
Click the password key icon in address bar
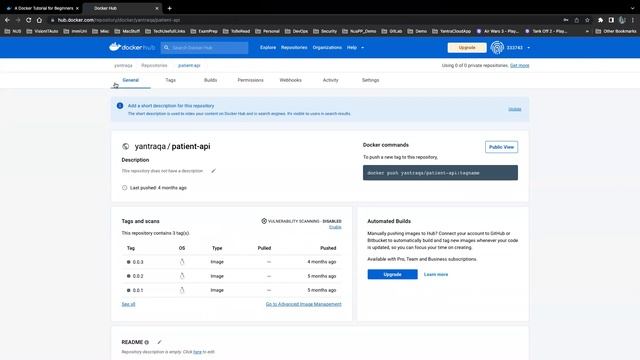point(566,20)
